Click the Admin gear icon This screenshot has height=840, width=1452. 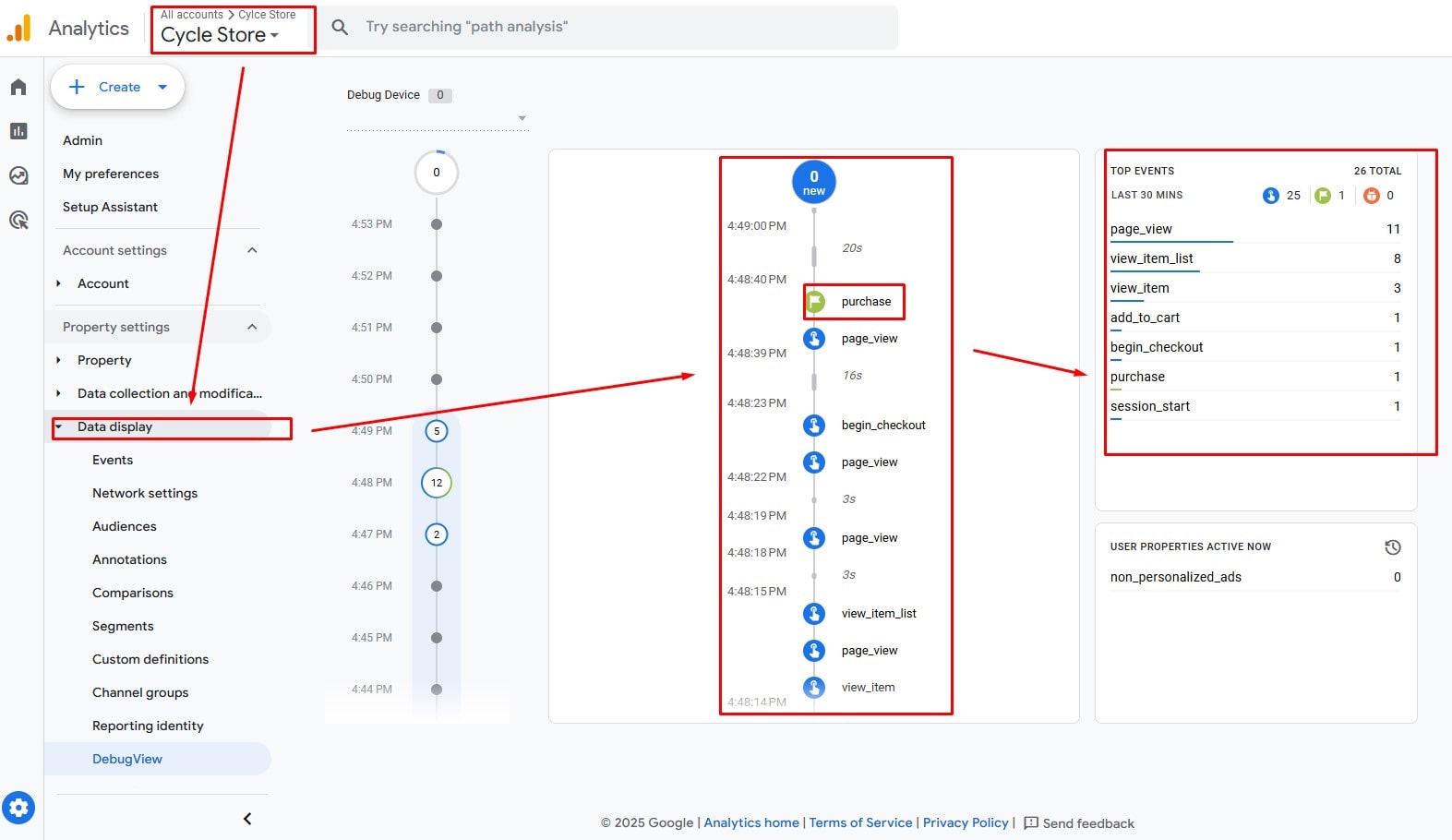click(x=18, y=808)
